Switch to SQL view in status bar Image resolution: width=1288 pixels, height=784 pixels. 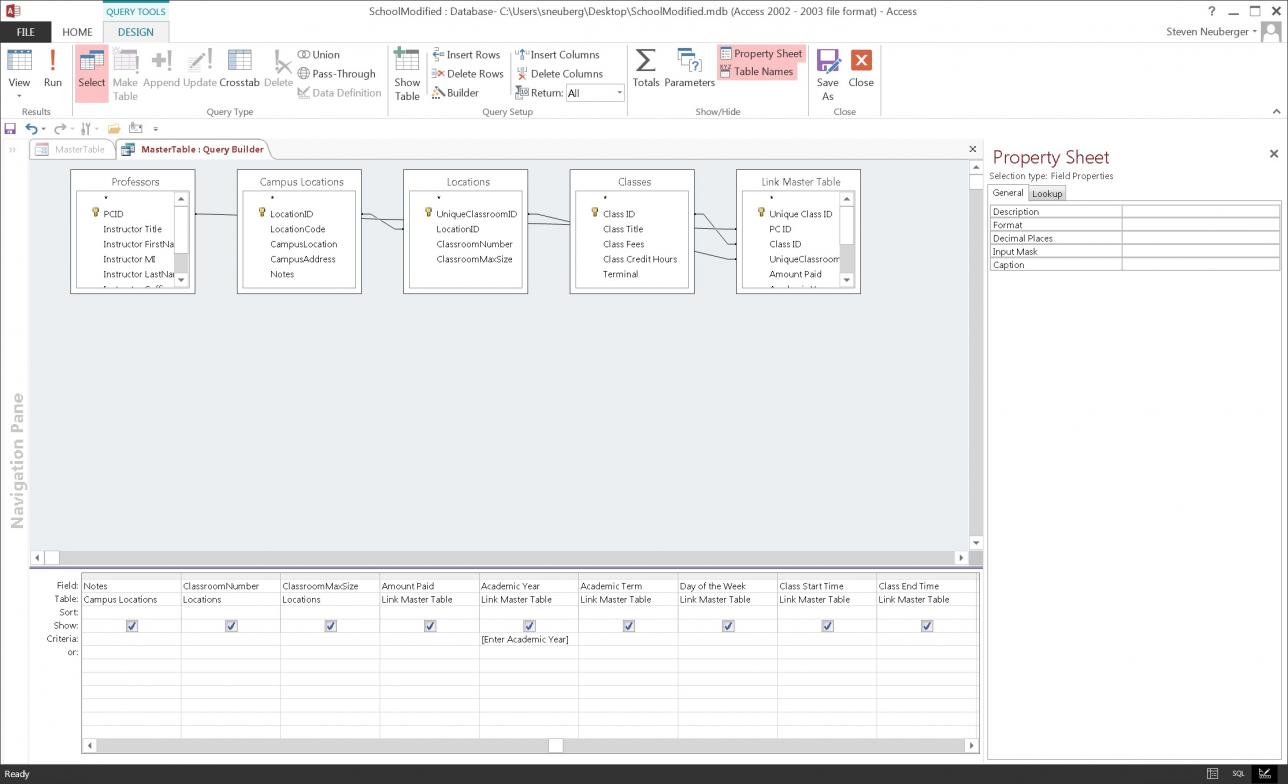pos(1238,774)
